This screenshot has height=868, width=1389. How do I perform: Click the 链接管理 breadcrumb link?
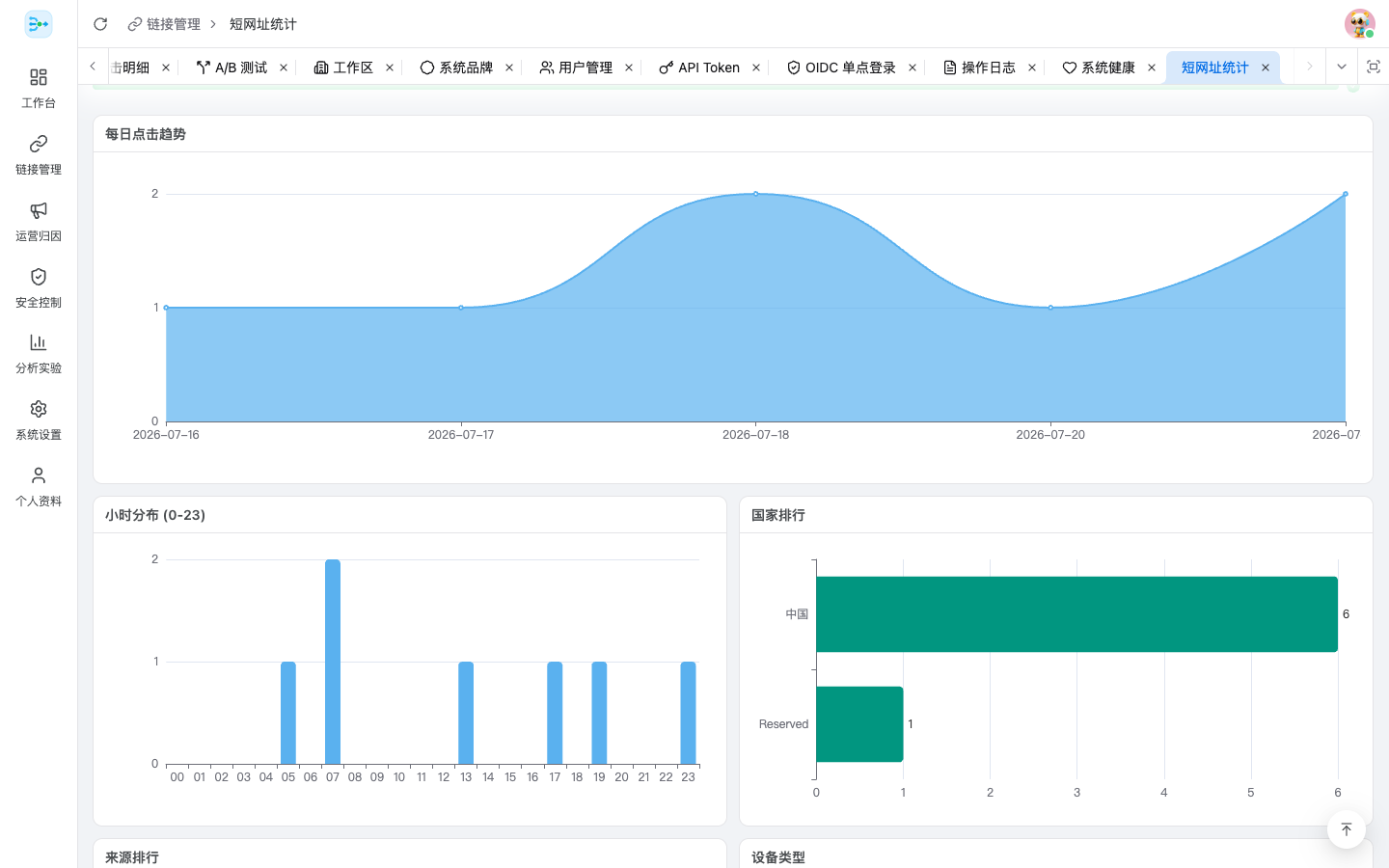[x=164, y=24]
